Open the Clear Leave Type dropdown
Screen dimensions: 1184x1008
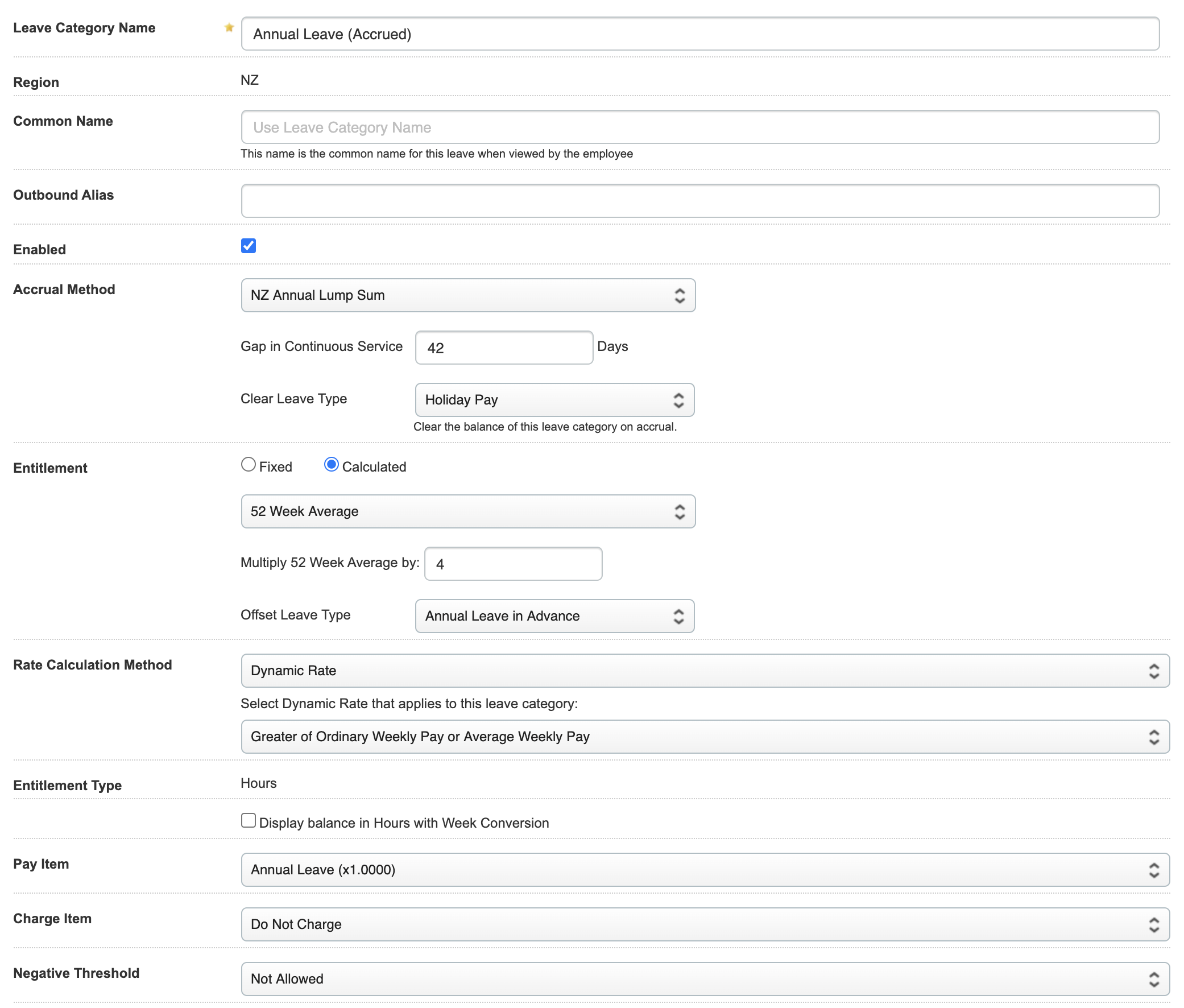tap(553, 400)
